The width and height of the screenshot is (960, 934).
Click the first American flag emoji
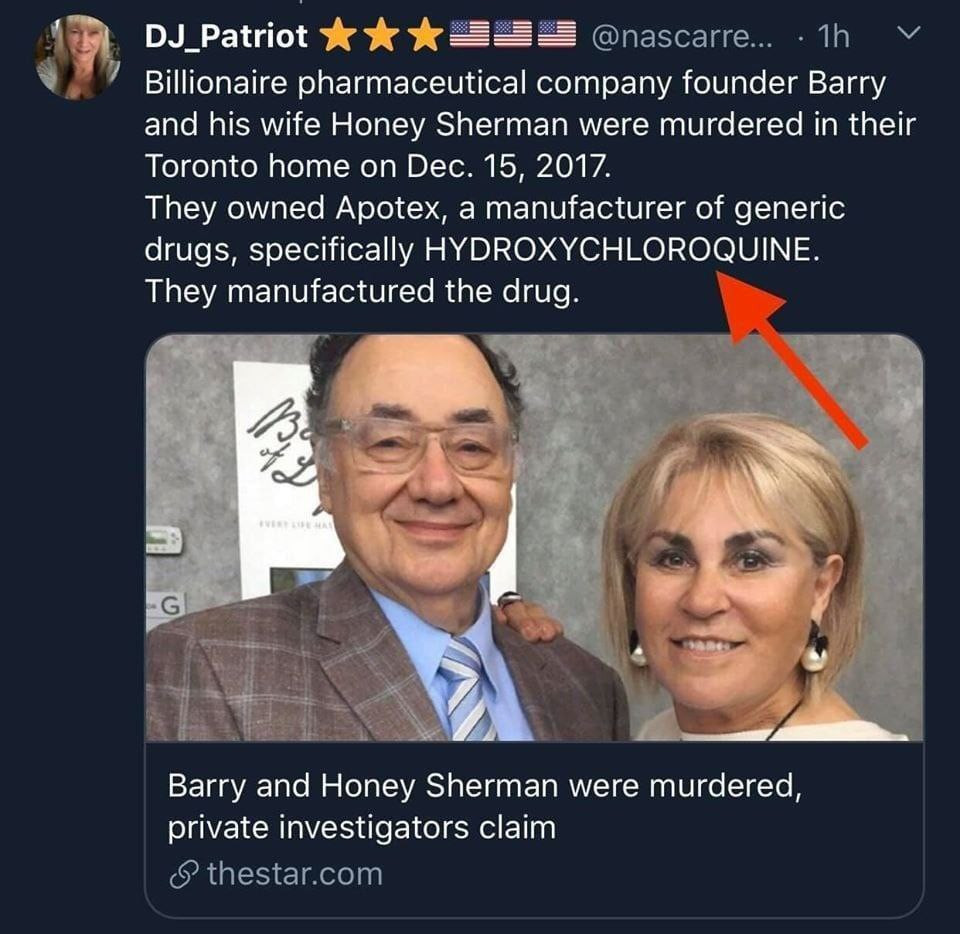470,36
